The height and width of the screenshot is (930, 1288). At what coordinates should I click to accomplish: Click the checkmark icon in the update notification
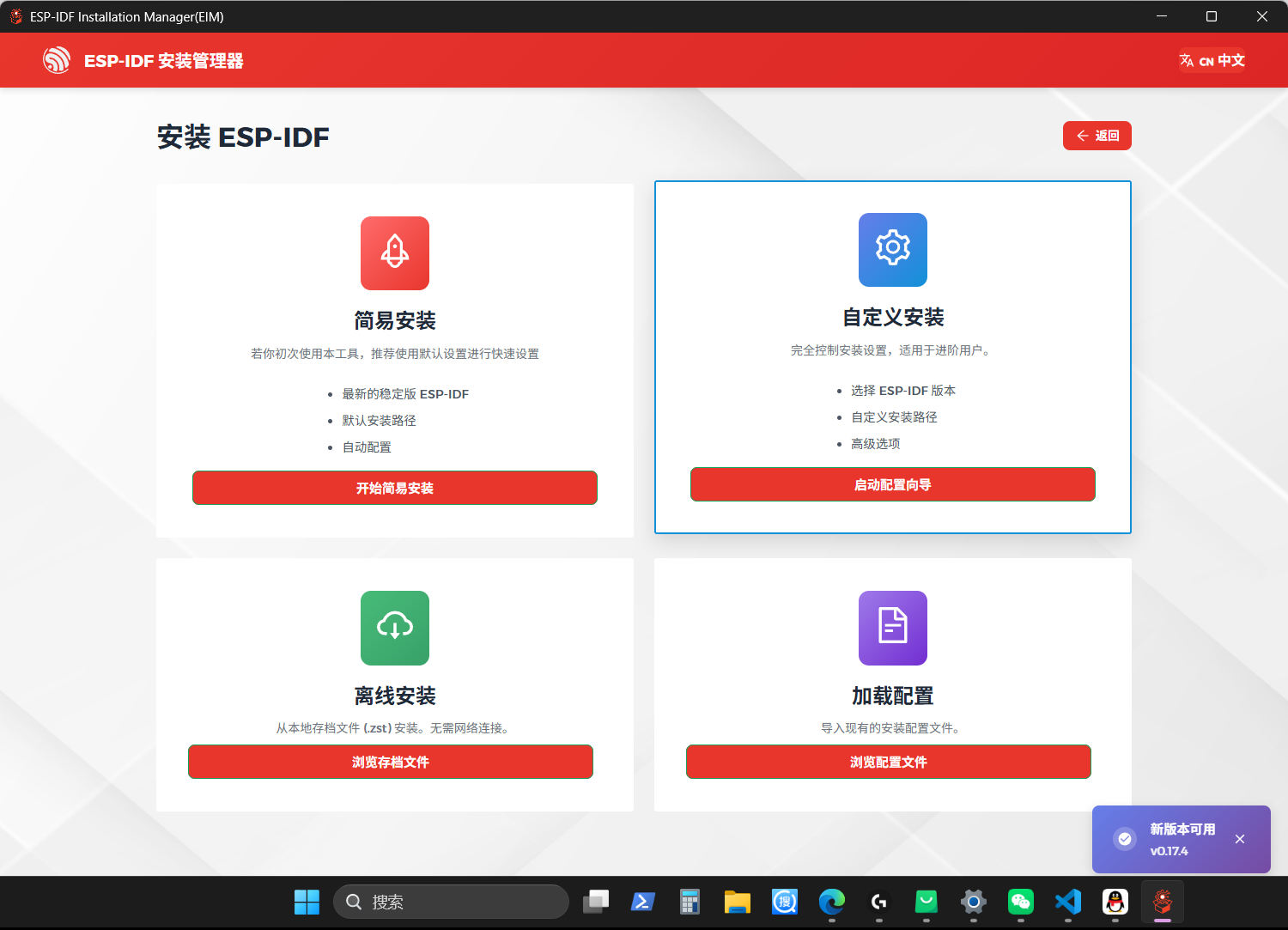point(1125,839)
